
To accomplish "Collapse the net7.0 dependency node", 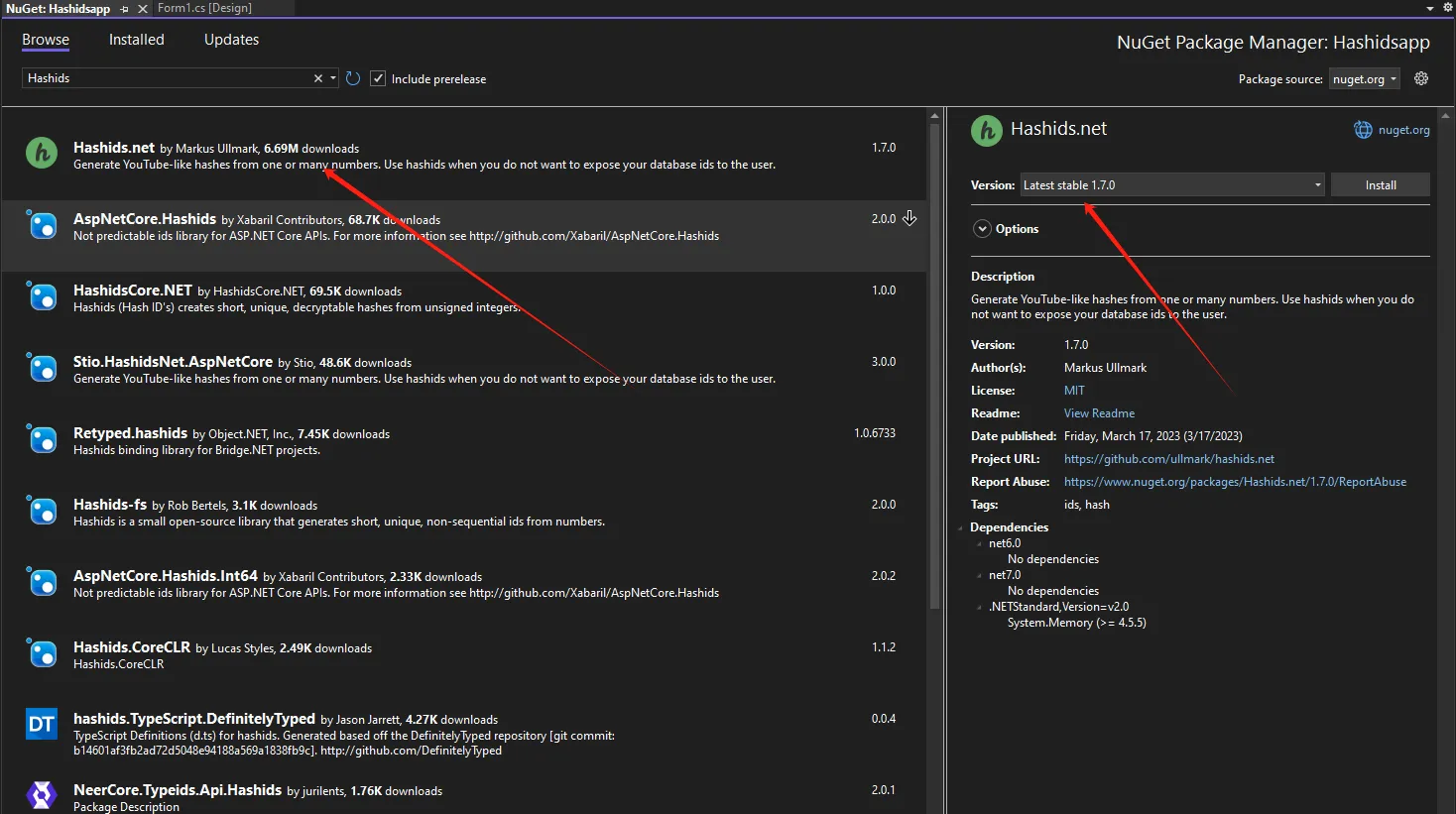I will [979, 575].
